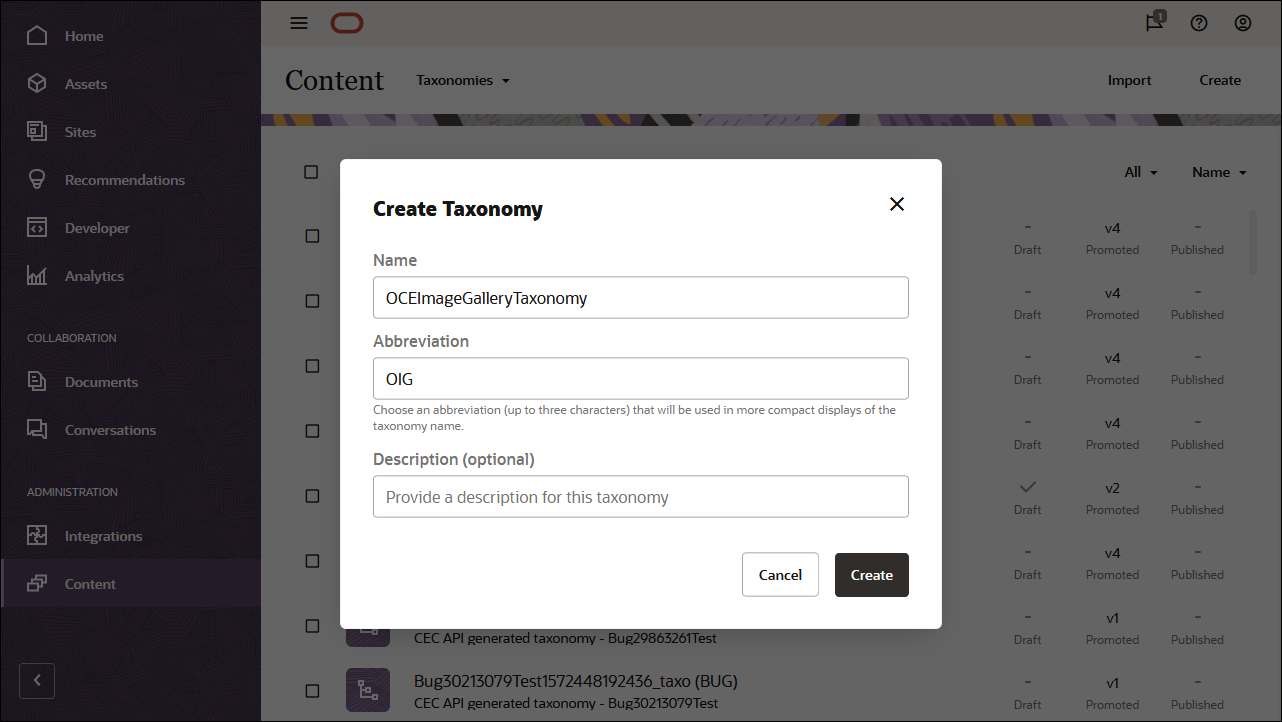The image size is (1282, 722).
Task: Open Integrations under Administration
Action: coord(105,535)
